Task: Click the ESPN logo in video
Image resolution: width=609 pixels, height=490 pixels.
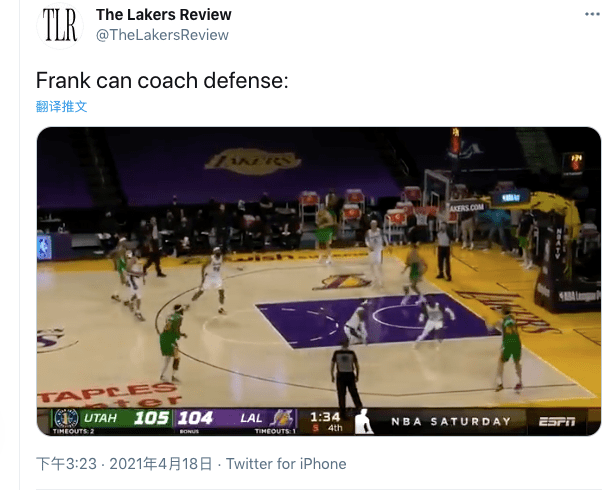Action: tap(557, 421)
